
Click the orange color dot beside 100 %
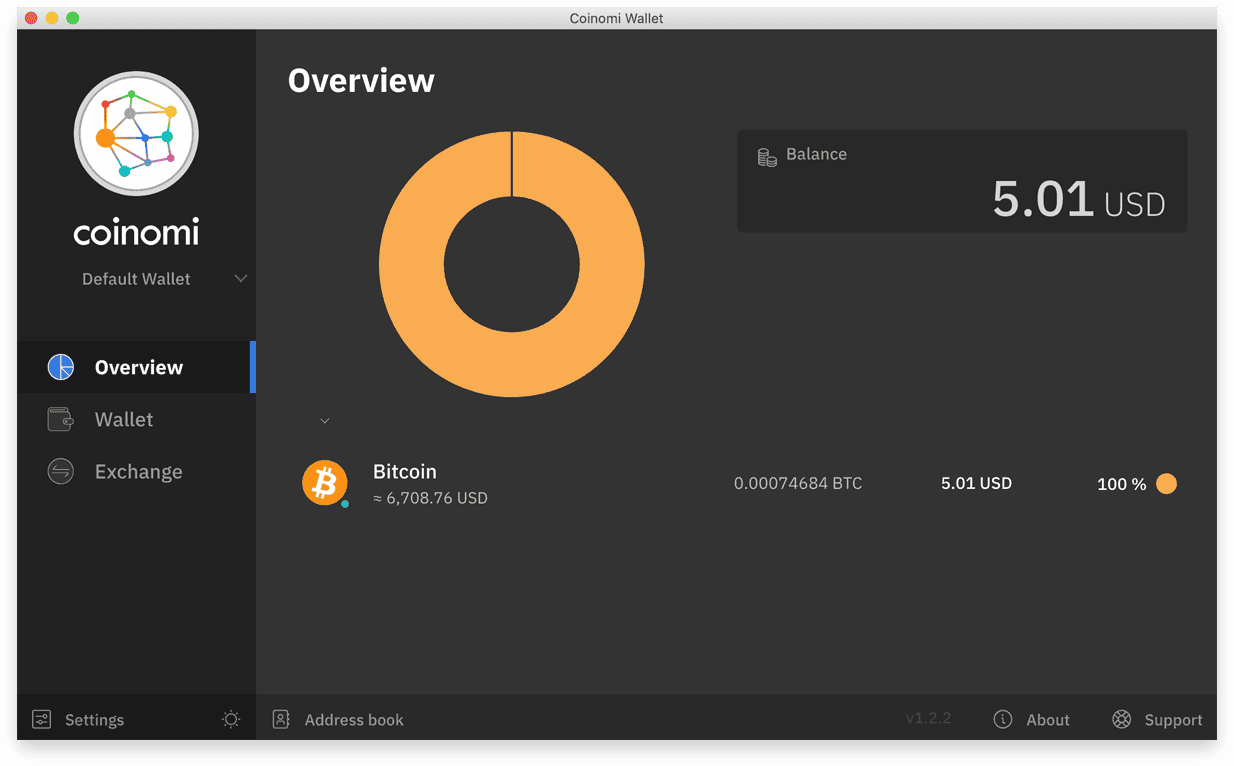[1166, 484]
